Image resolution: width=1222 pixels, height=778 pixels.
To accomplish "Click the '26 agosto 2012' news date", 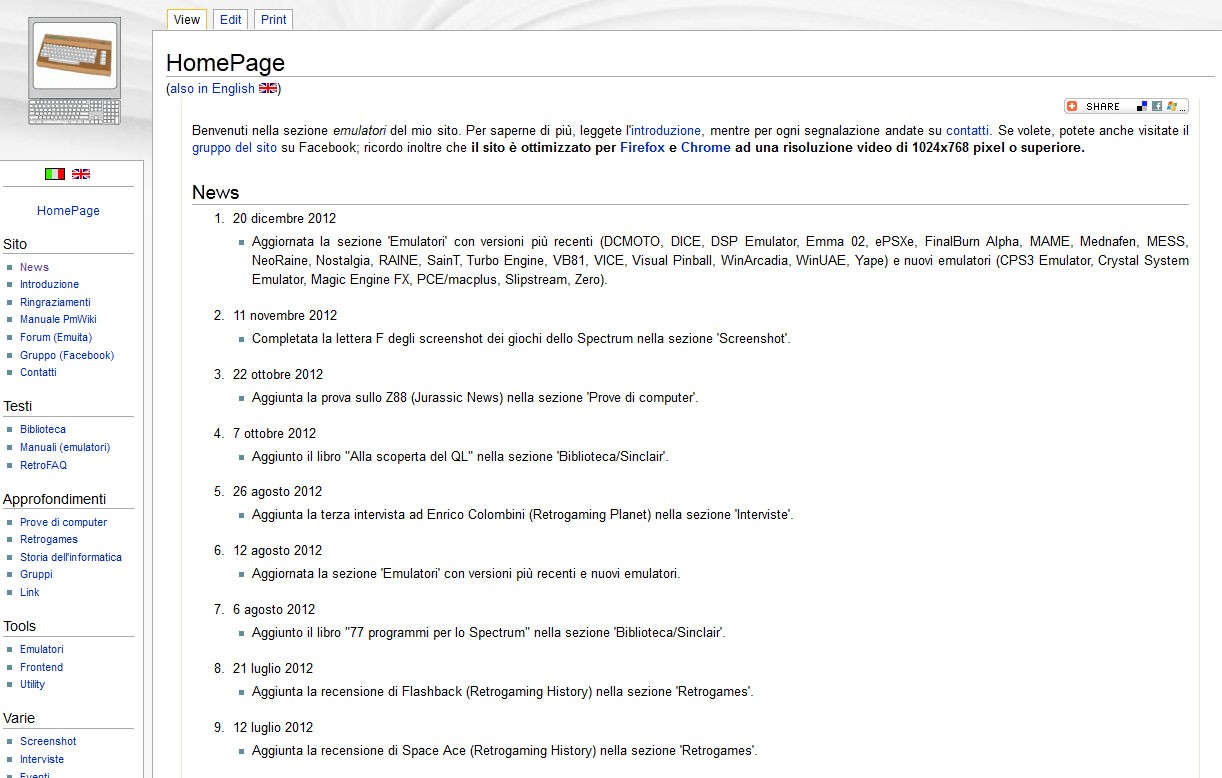I will pos(277,491).
